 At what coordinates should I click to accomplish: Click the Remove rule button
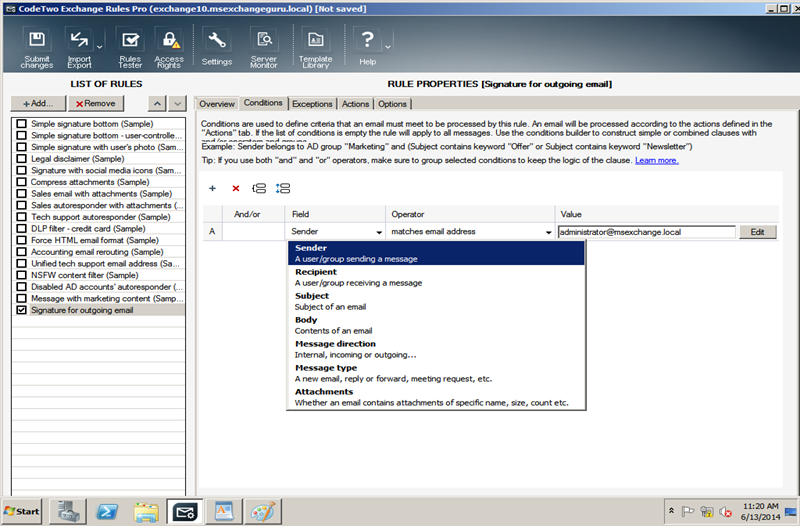96,104
